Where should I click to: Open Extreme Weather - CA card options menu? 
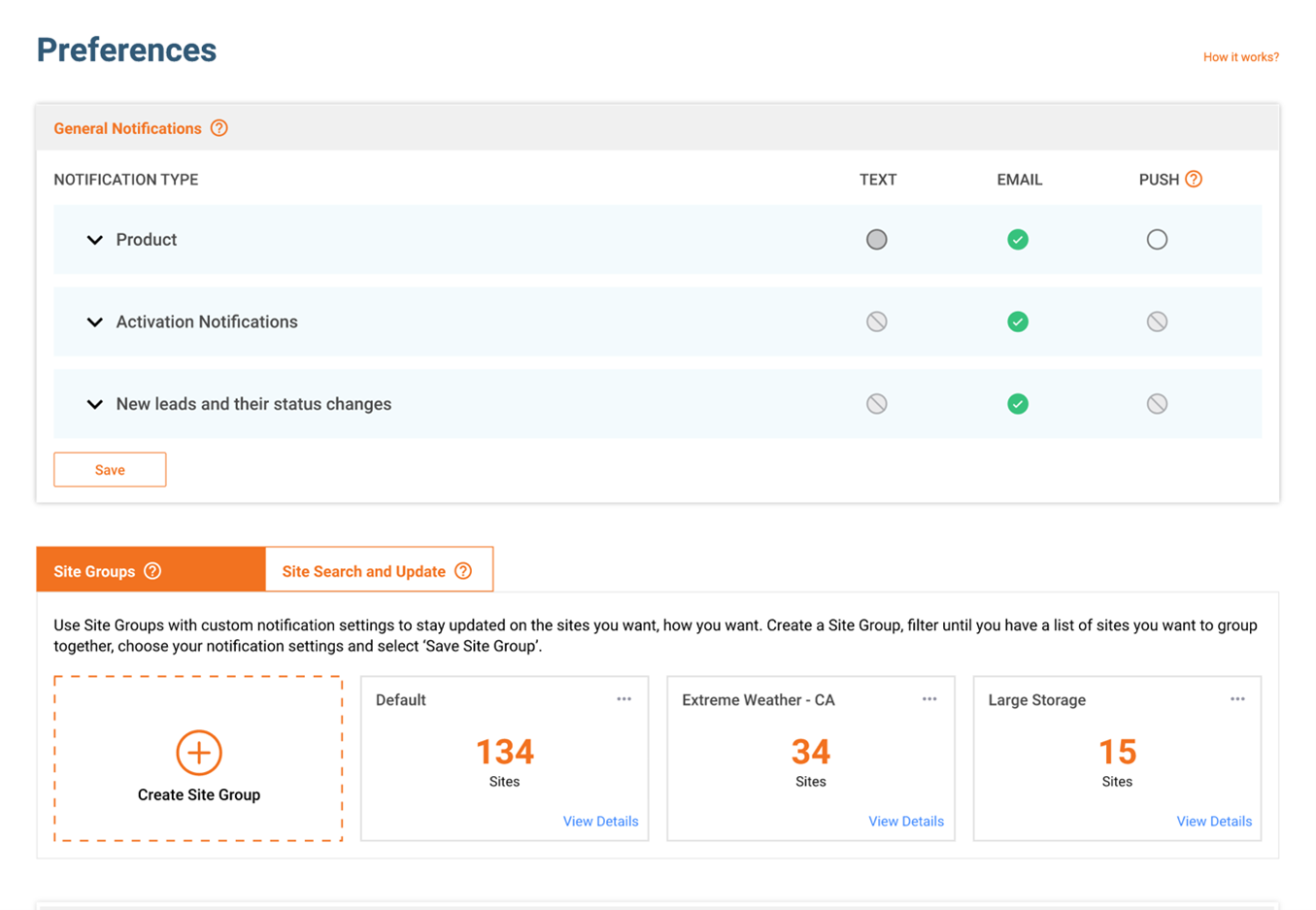(x=929, y=699)
